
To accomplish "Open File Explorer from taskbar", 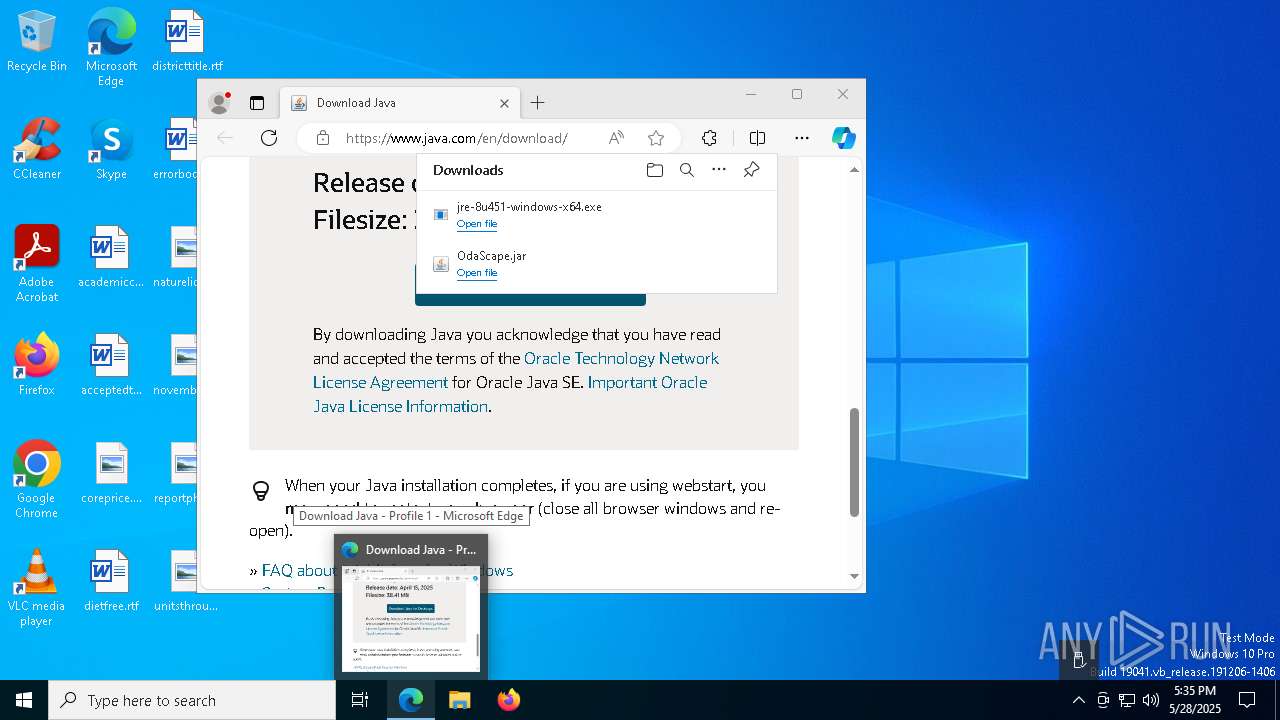I will click(459, 700).
